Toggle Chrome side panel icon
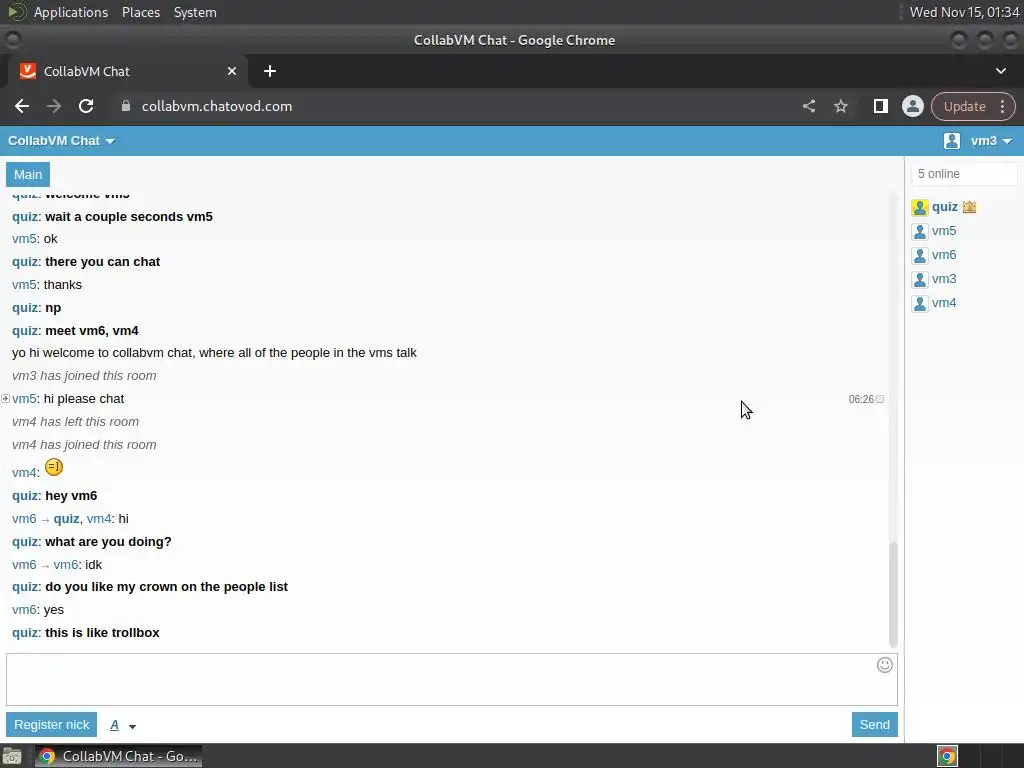This screenshot has height=768, width=1024. tap(880, 106)
